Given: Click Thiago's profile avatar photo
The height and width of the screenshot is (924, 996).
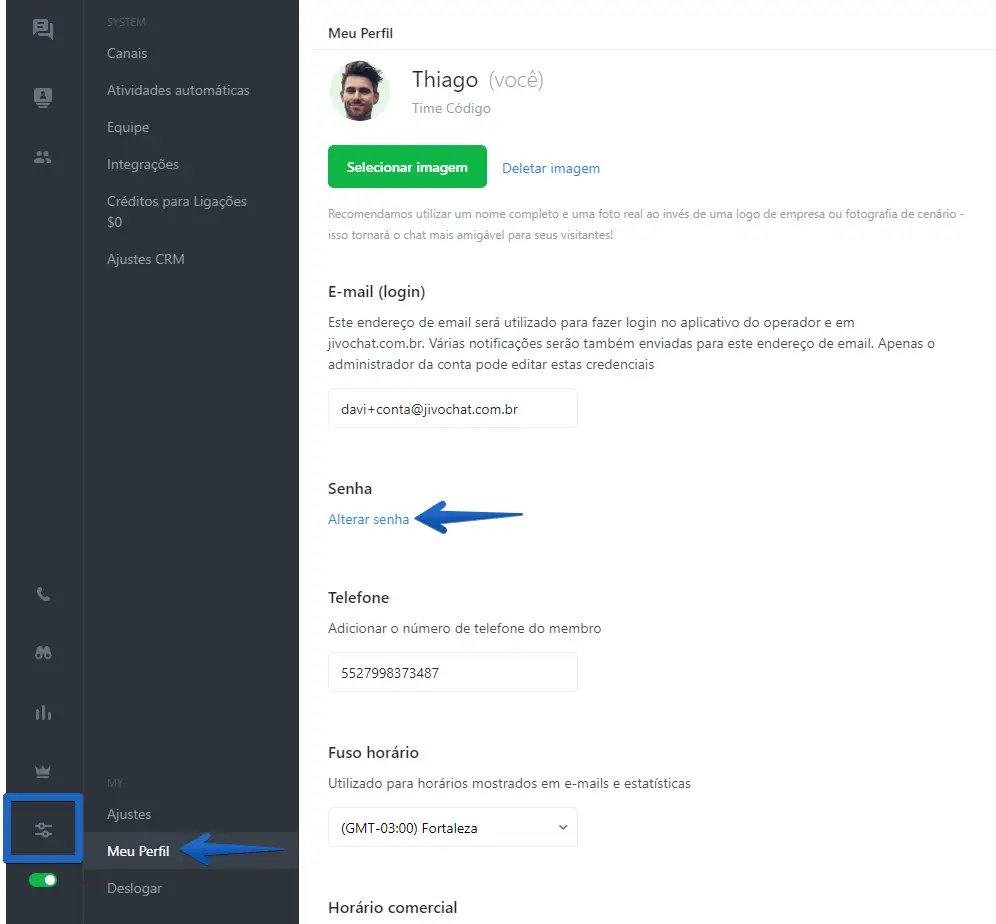Looking at the screenshot, I should coord(359,91).
